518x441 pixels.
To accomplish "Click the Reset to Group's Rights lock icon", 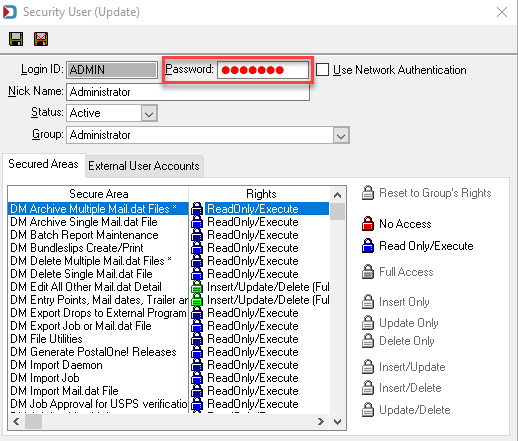I will [368, 193].
